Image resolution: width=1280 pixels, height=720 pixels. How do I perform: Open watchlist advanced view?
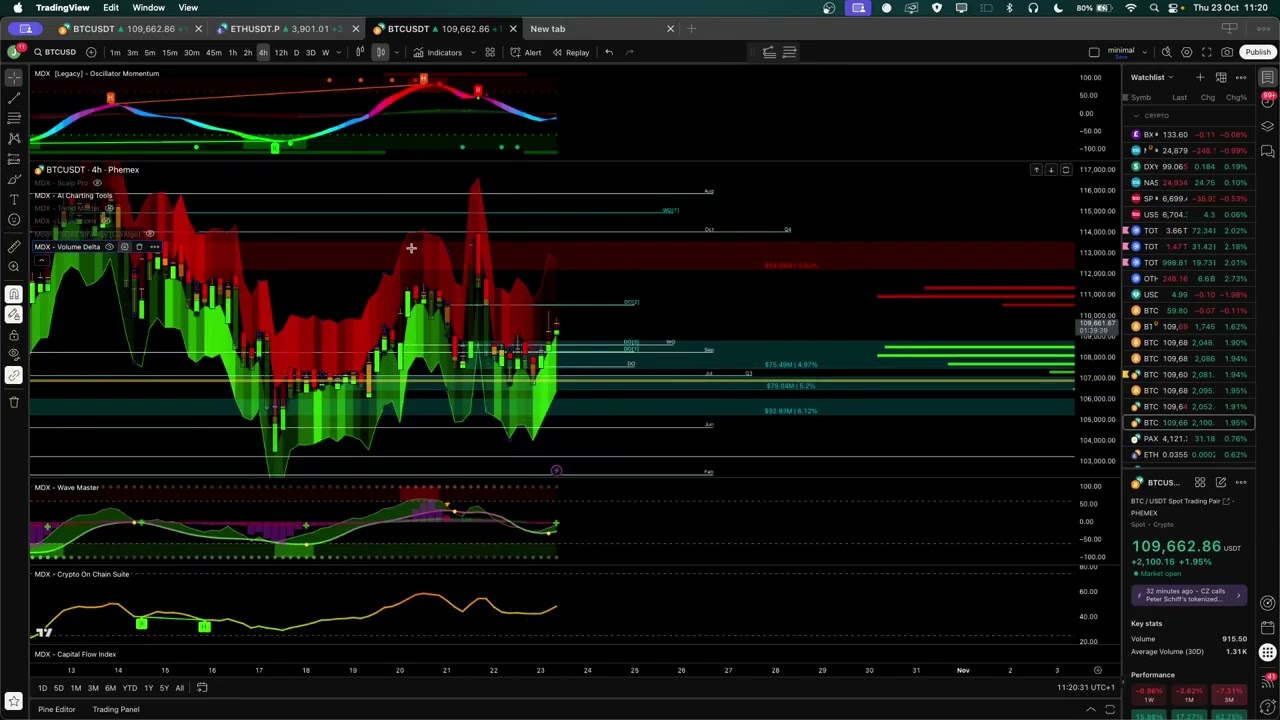point(1221,77)
